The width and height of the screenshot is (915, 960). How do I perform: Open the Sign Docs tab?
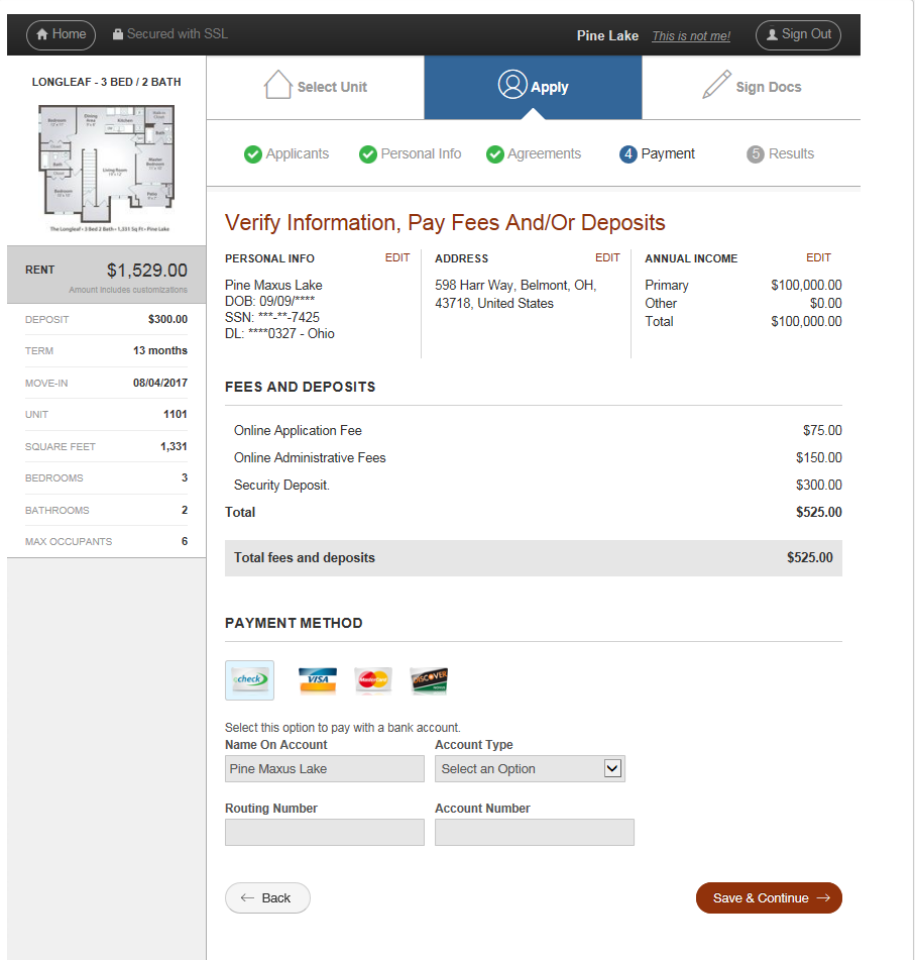click(751, 87)
